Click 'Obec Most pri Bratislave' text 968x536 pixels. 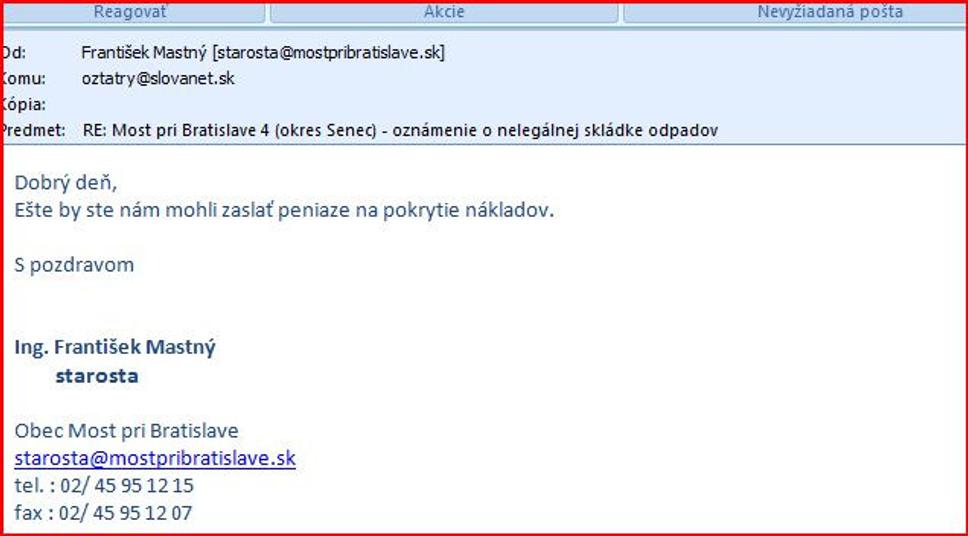tap(127, 430)
